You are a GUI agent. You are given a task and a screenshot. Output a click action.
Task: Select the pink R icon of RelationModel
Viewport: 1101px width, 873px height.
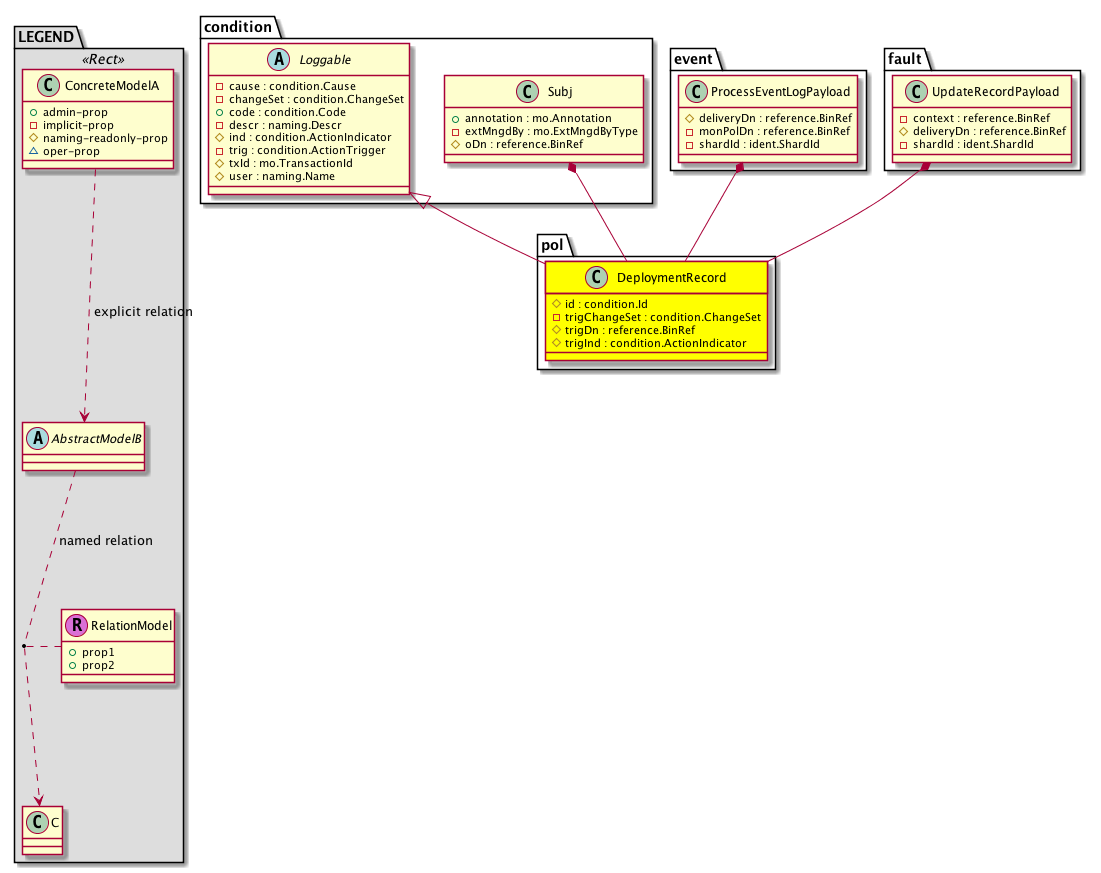click(75, 626)
